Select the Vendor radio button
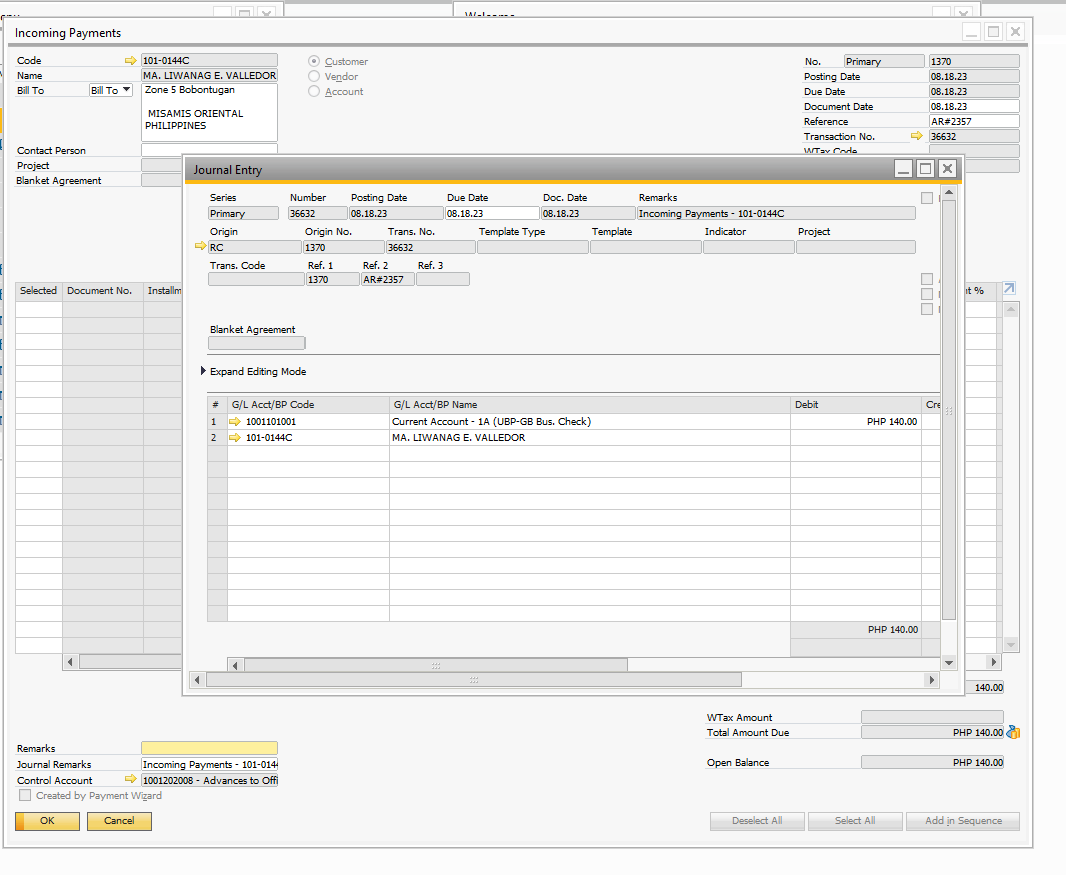The width and height of the screenshot is (1066, 875). tap(313, 76)
